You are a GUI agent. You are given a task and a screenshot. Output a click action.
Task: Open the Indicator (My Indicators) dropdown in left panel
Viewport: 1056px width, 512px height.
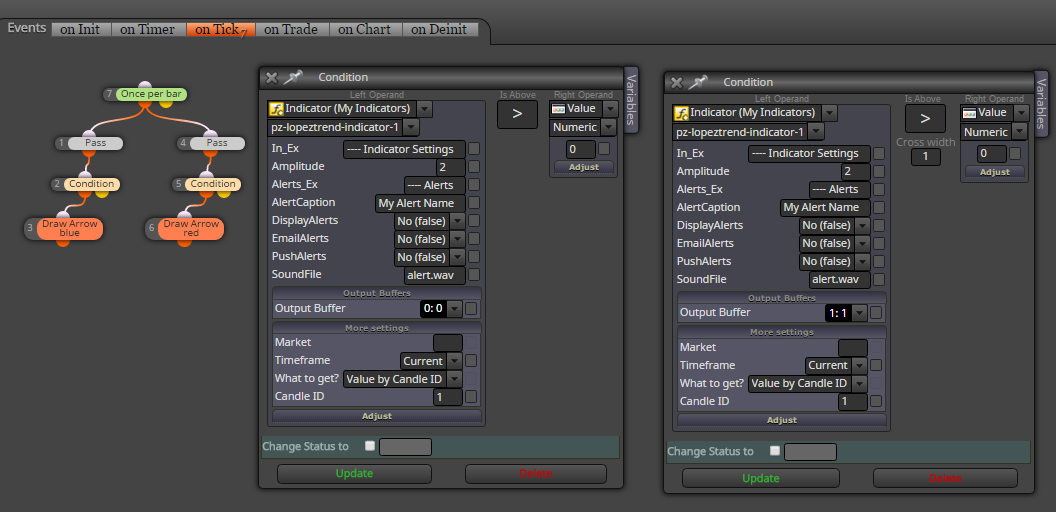[x=425, y=108]
